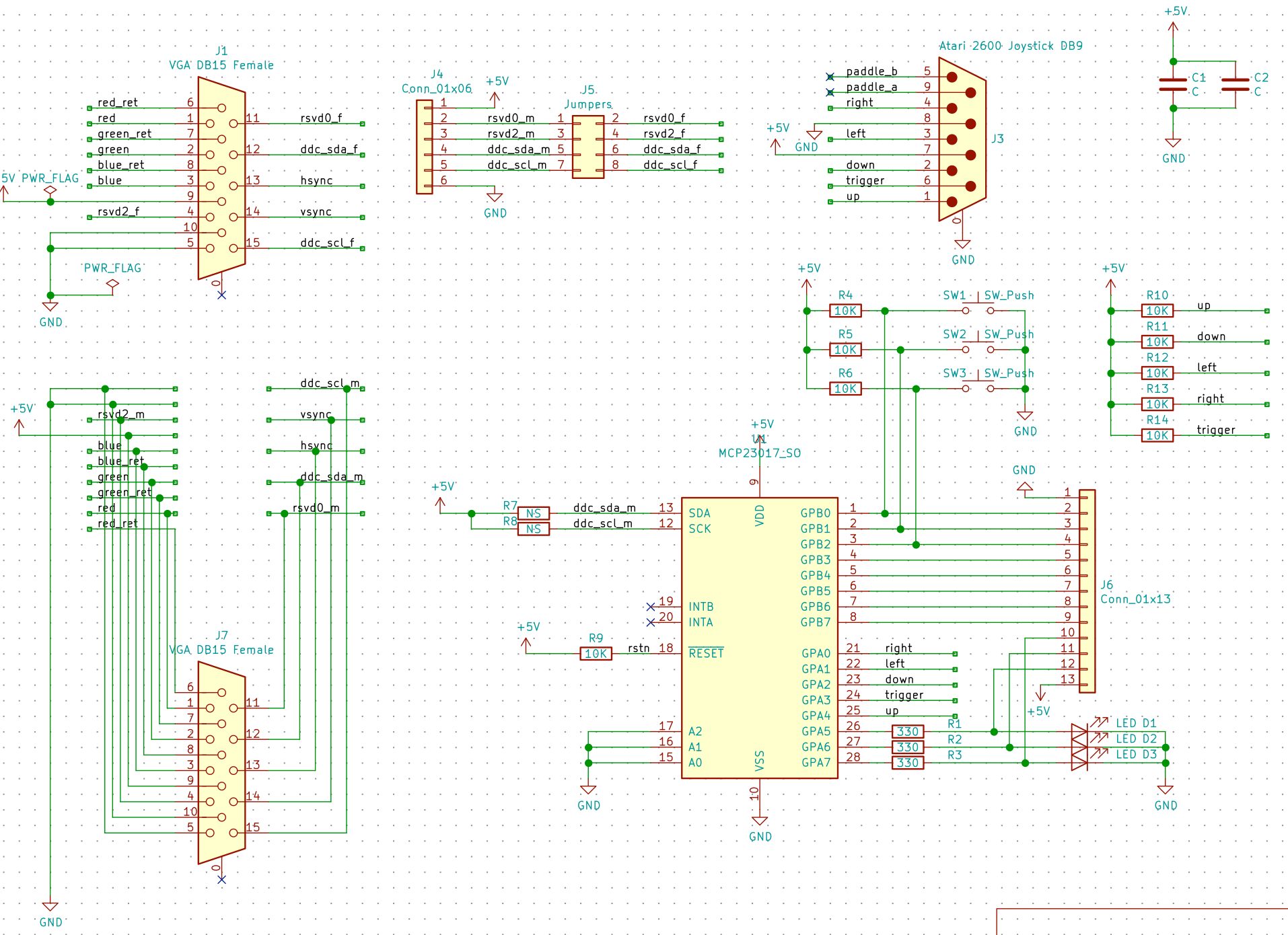
Task: Click resistor R9 10K on rstn
Action: (596, 654)
